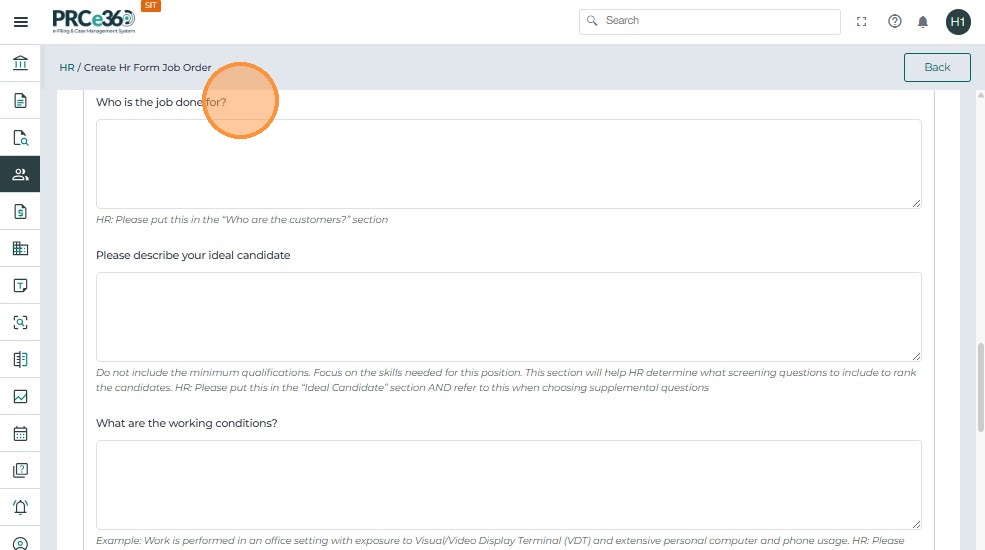The image size is (985, 550).
Task: Click the page vertical scrollbar thumb
Action: tap(980, 388)
